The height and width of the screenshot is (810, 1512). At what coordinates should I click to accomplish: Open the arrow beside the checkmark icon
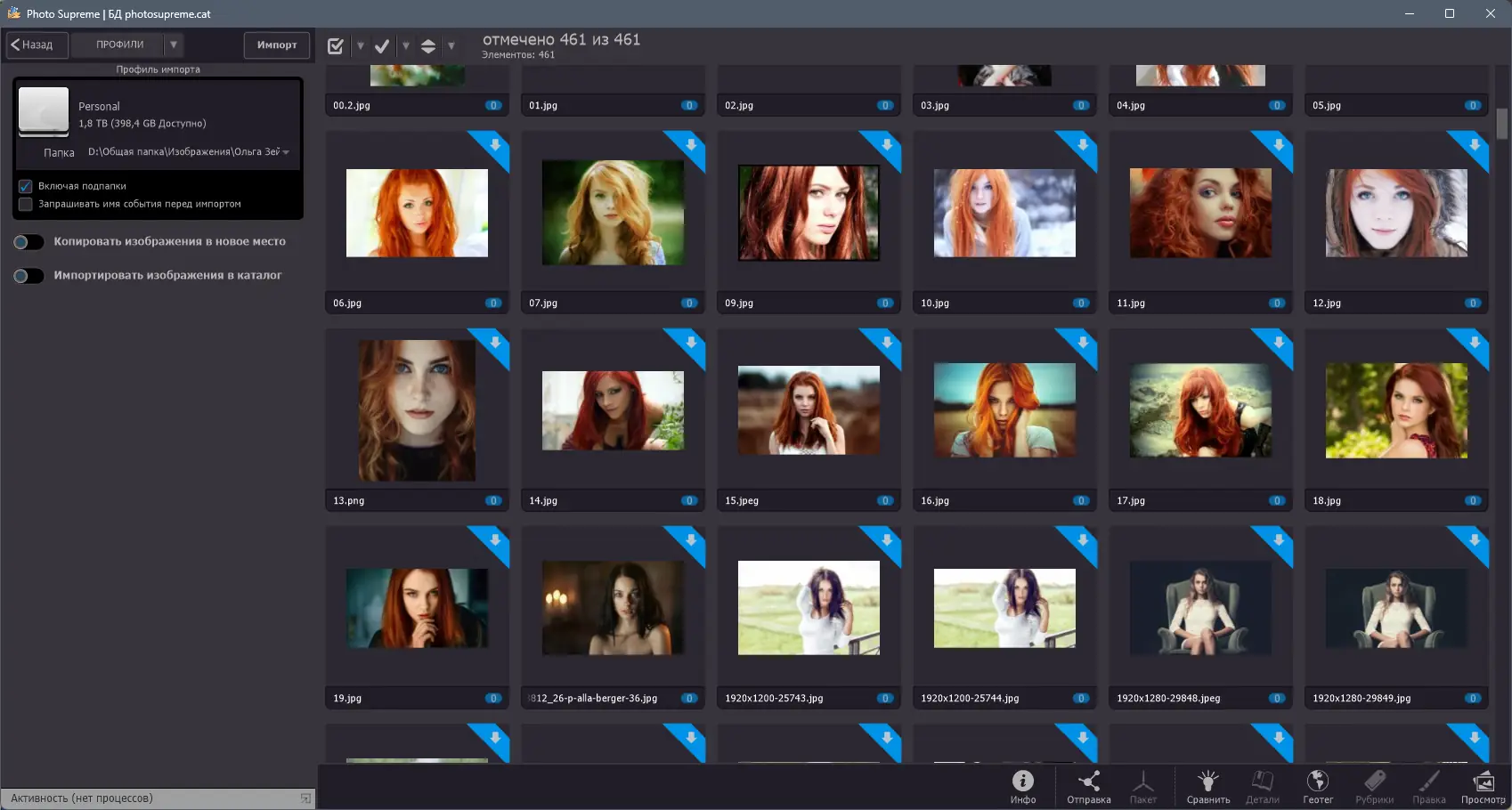[x=406, y=45]
